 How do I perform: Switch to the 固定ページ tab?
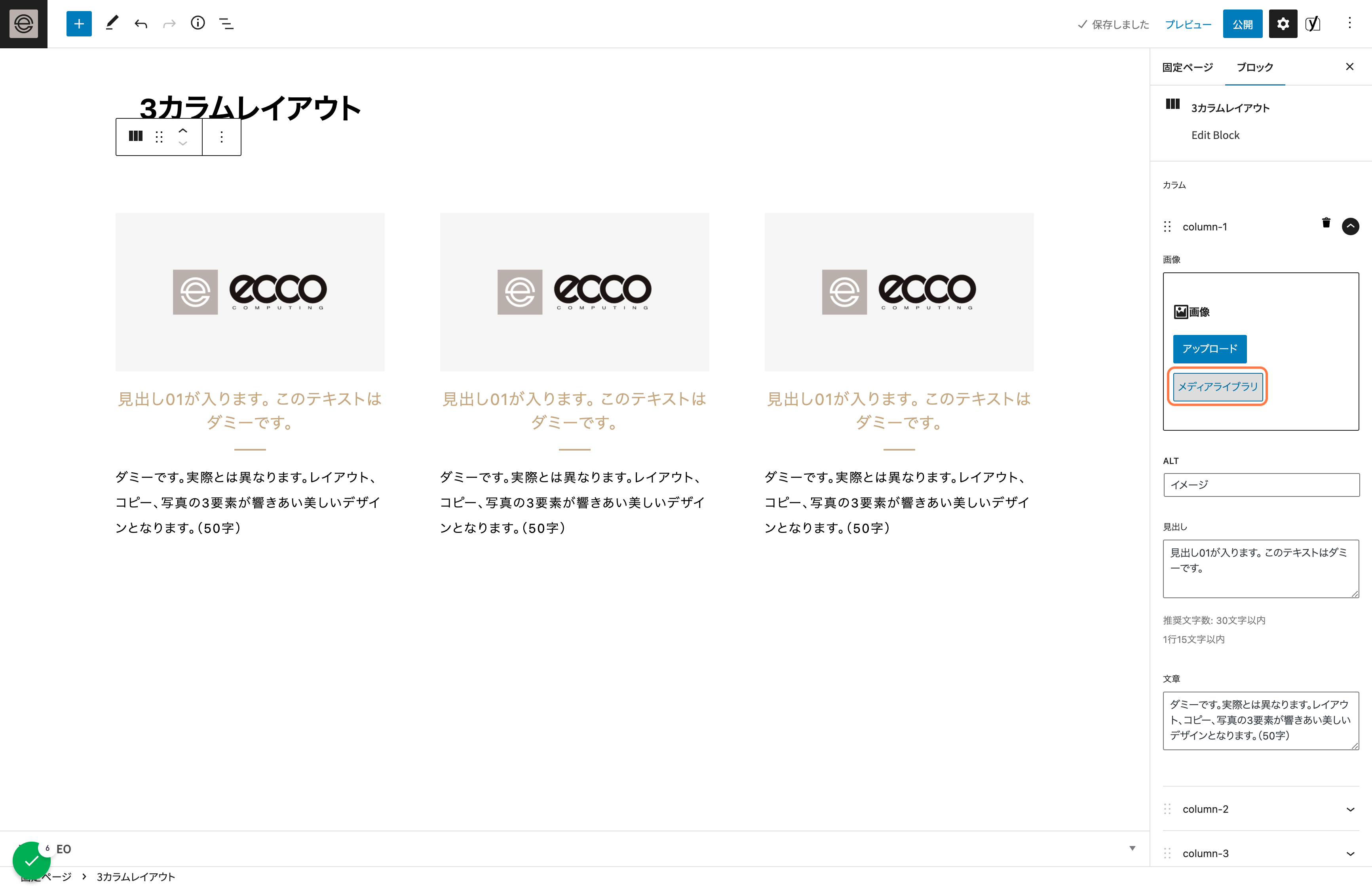pos(1188,67)
